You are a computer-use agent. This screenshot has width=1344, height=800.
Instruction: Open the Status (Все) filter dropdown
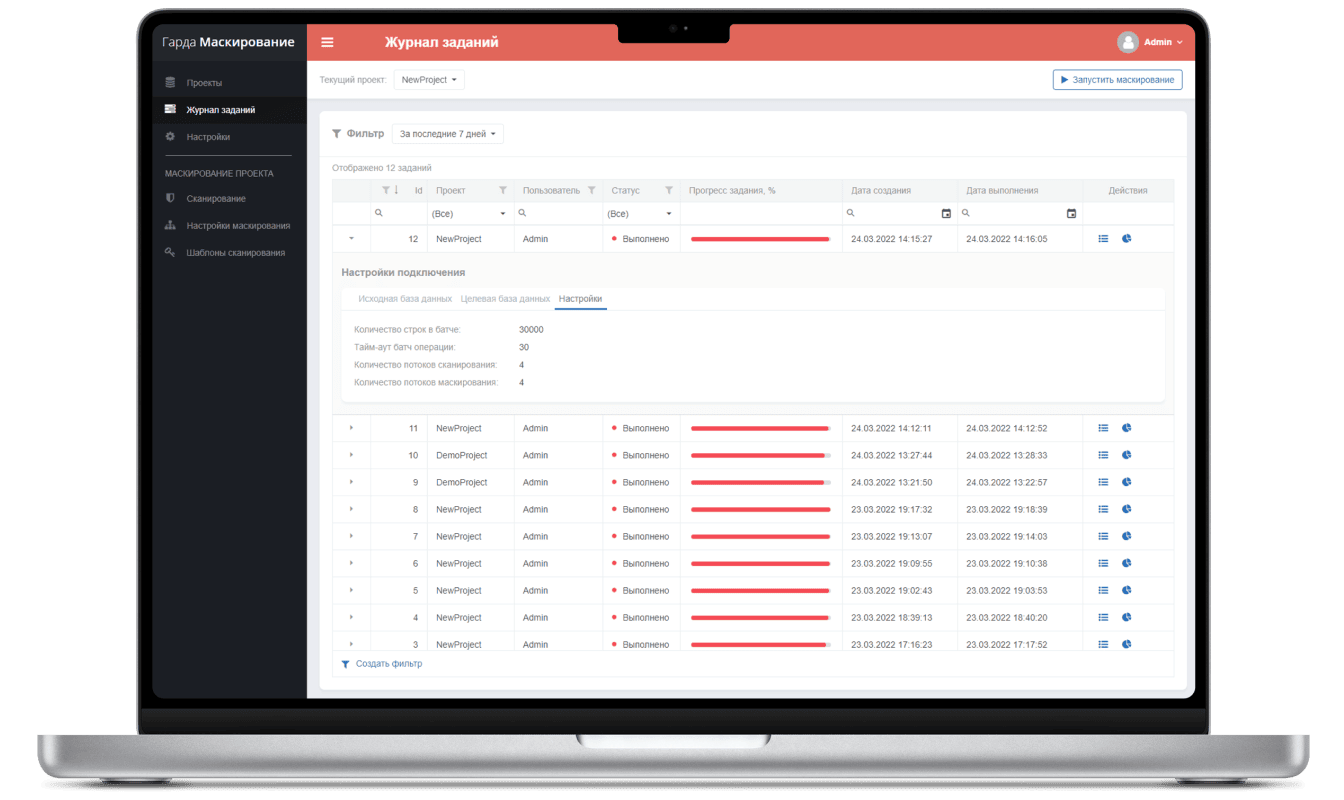click(x=640, y=214)
